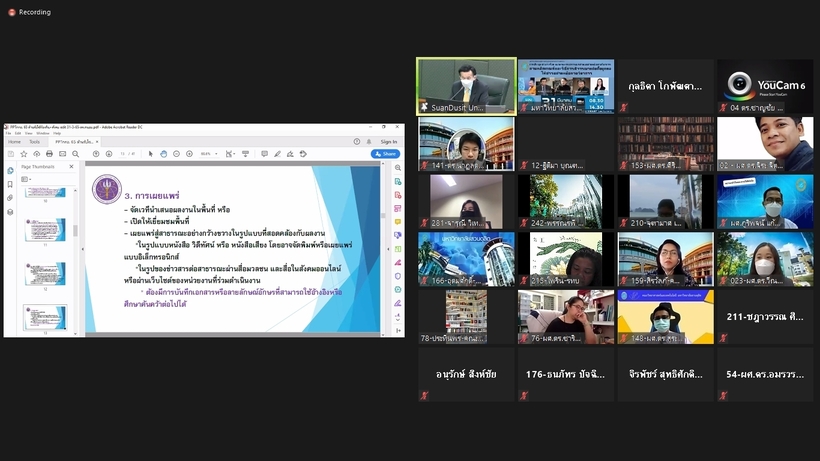Click the Save file icon in Acrobat

pyautogui.click(x=12, y=154)
